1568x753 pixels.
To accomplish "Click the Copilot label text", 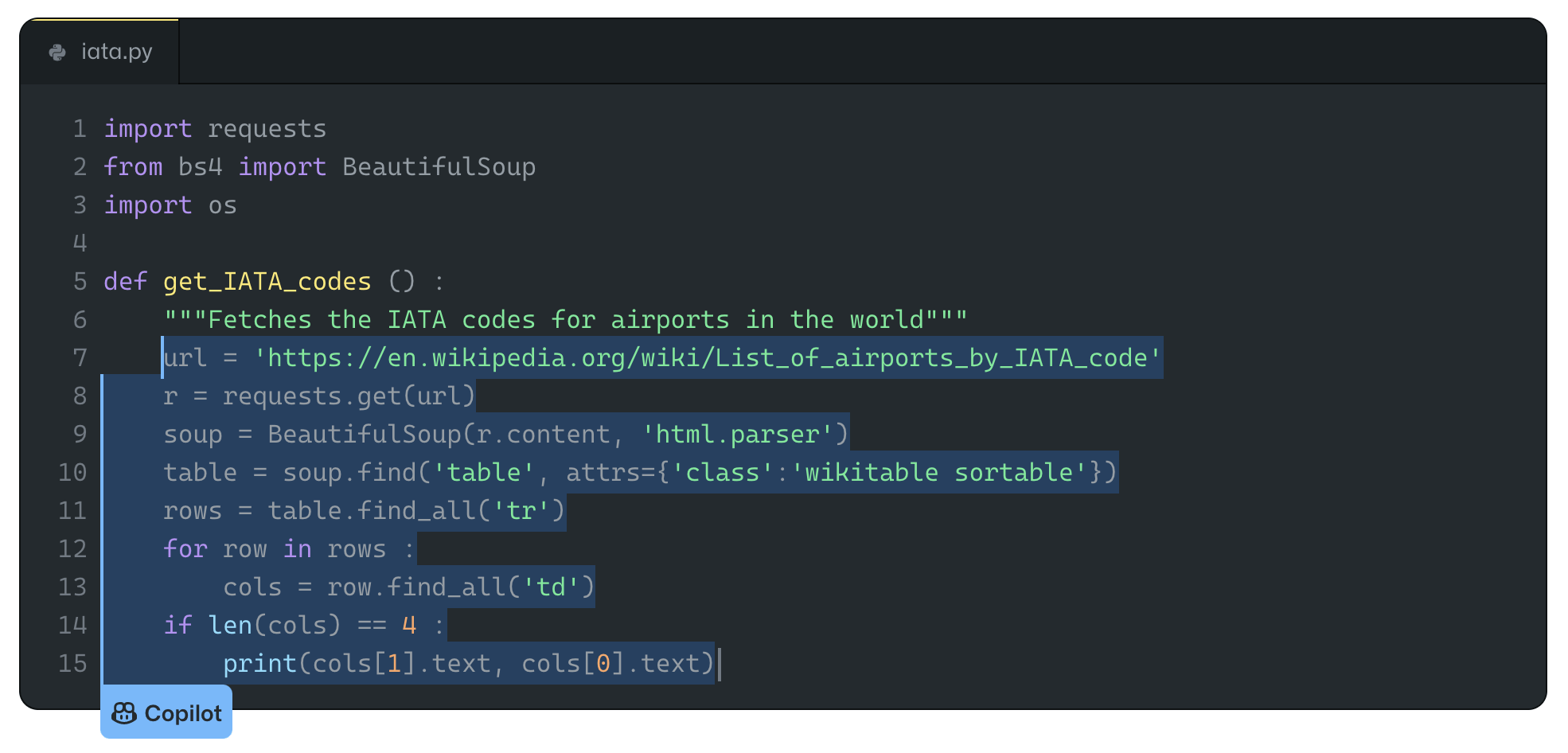I will pyautogui.click(x=183, y=713).
